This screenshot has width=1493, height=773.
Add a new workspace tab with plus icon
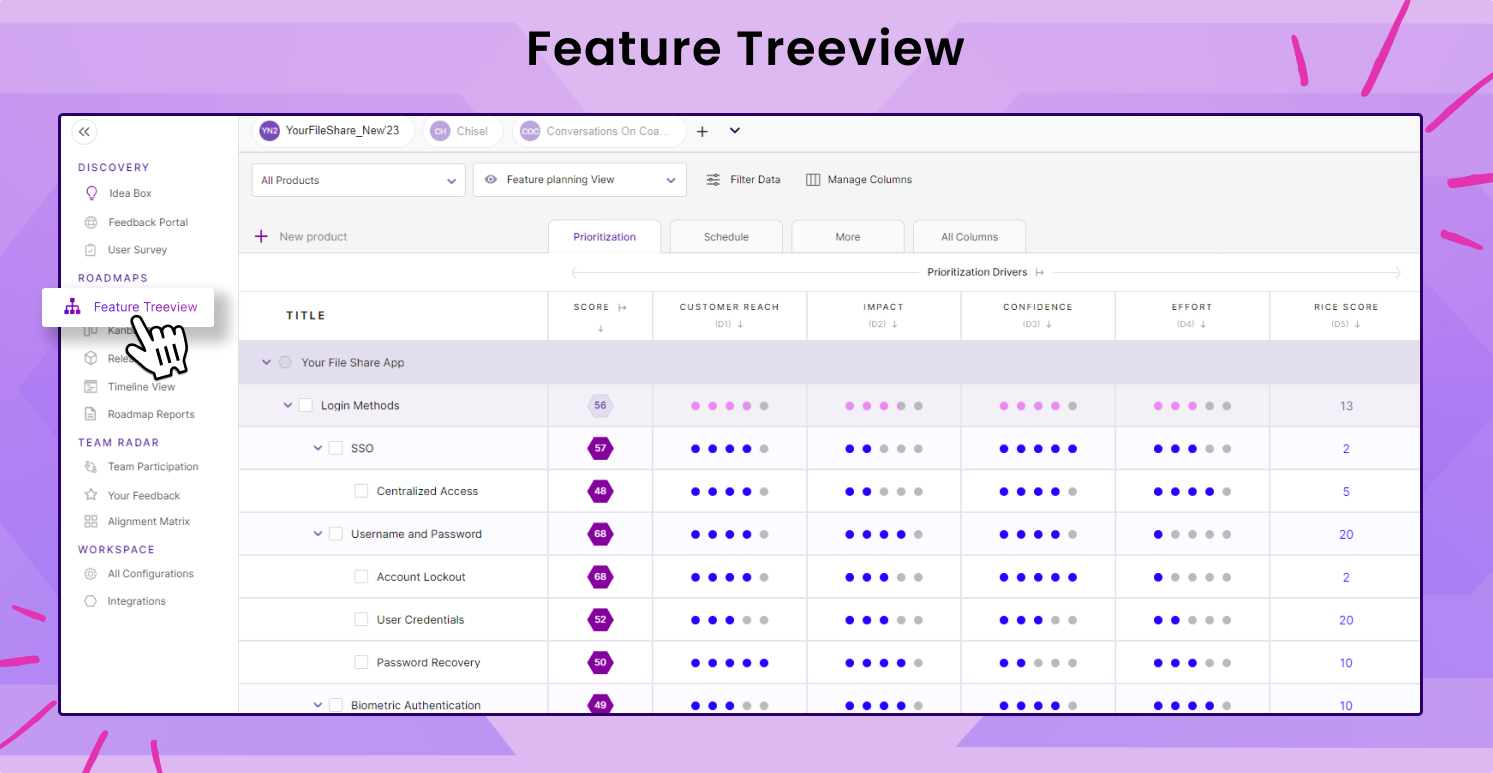[702, 131]
